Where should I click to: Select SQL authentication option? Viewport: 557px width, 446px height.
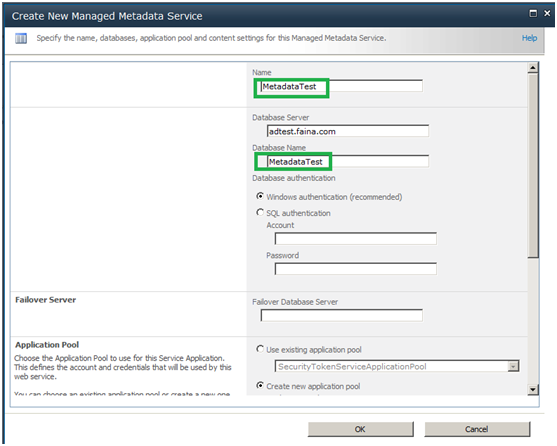(260, 212)
